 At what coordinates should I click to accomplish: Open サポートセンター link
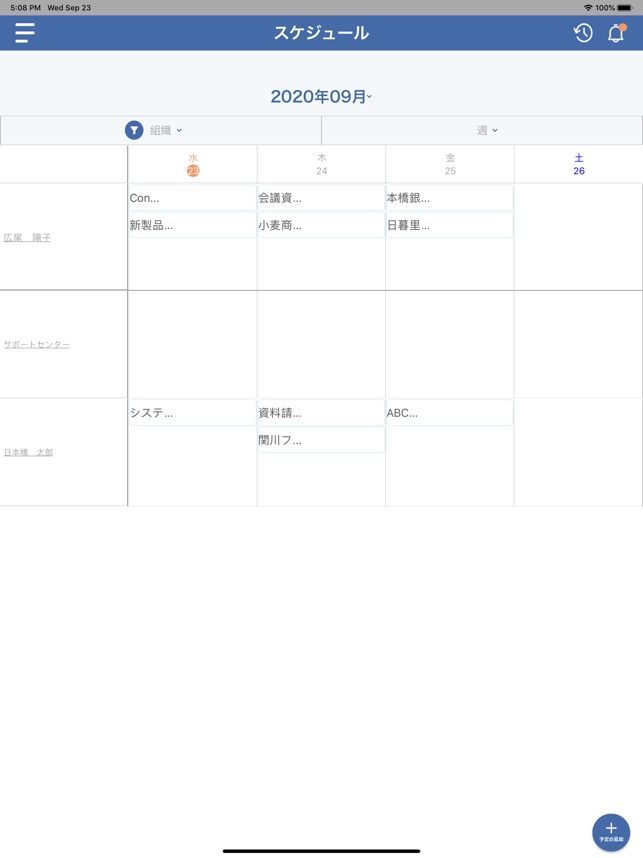coord(36,344)
